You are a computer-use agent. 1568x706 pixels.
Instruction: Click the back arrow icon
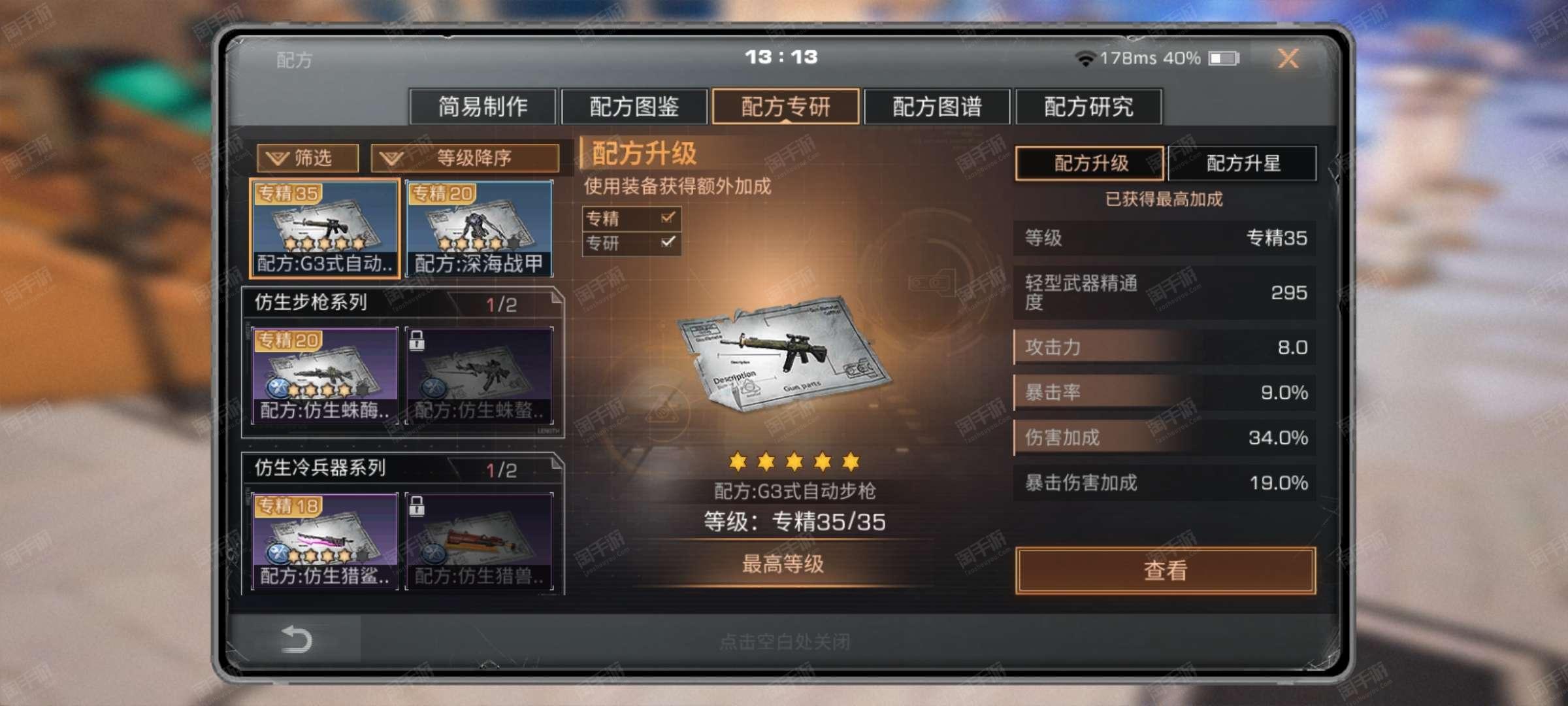[296, 639]
